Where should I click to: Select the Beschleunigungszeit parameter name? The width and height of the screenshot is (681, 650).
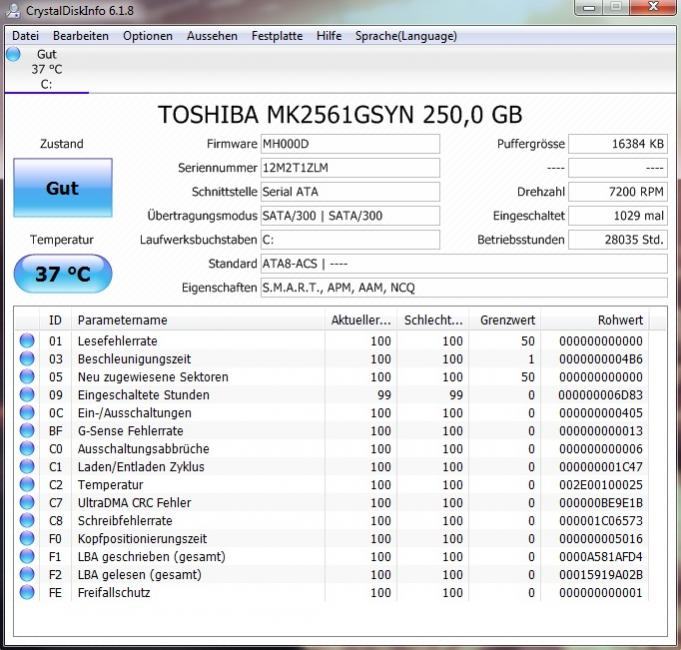[x=134, y=359]
